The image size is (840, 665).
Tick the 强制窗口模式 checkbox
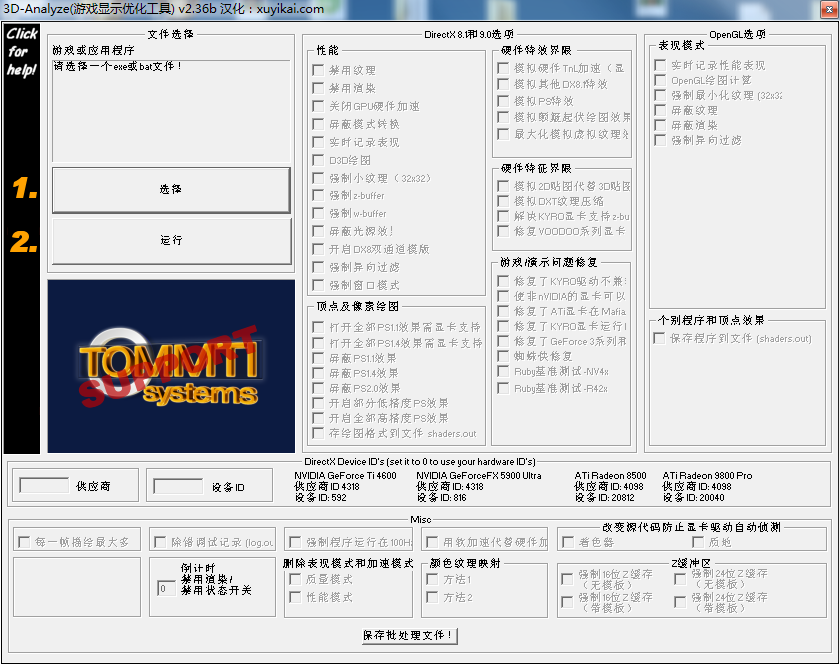click(318, 285)
